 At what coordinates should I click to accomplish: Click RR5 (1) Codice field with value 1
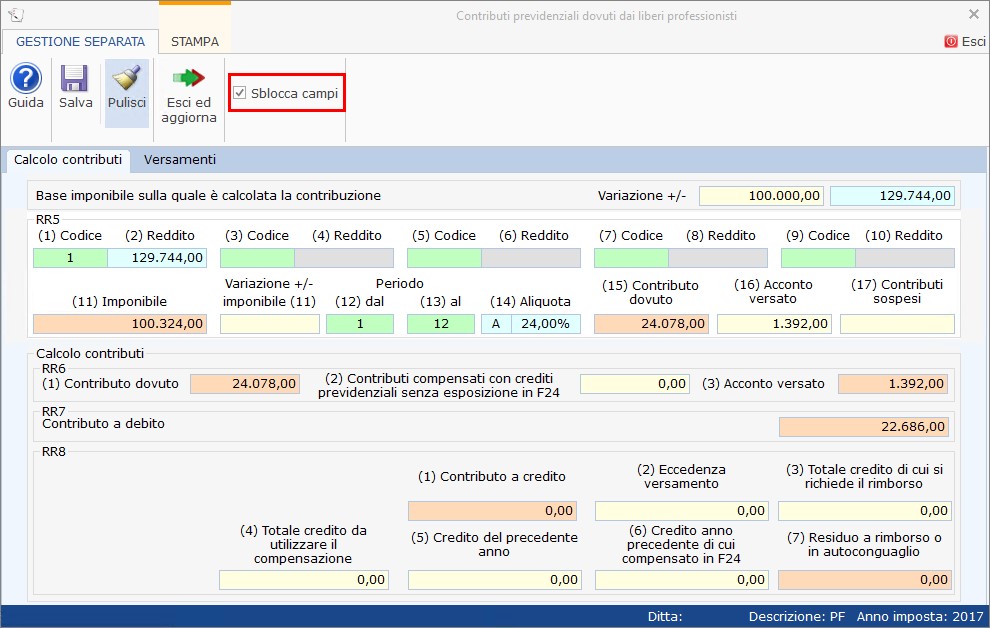tap(70, 258)
